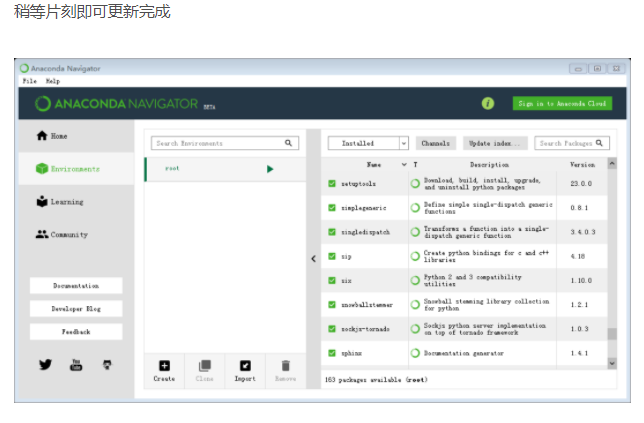Click the green info icon
Viewport: 644px width, 423px height.
[488, 103]
